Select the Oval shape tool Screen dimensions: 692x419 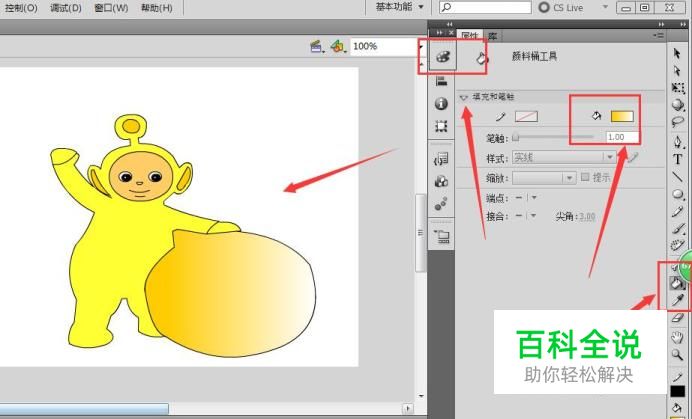(x=677, y=194)
